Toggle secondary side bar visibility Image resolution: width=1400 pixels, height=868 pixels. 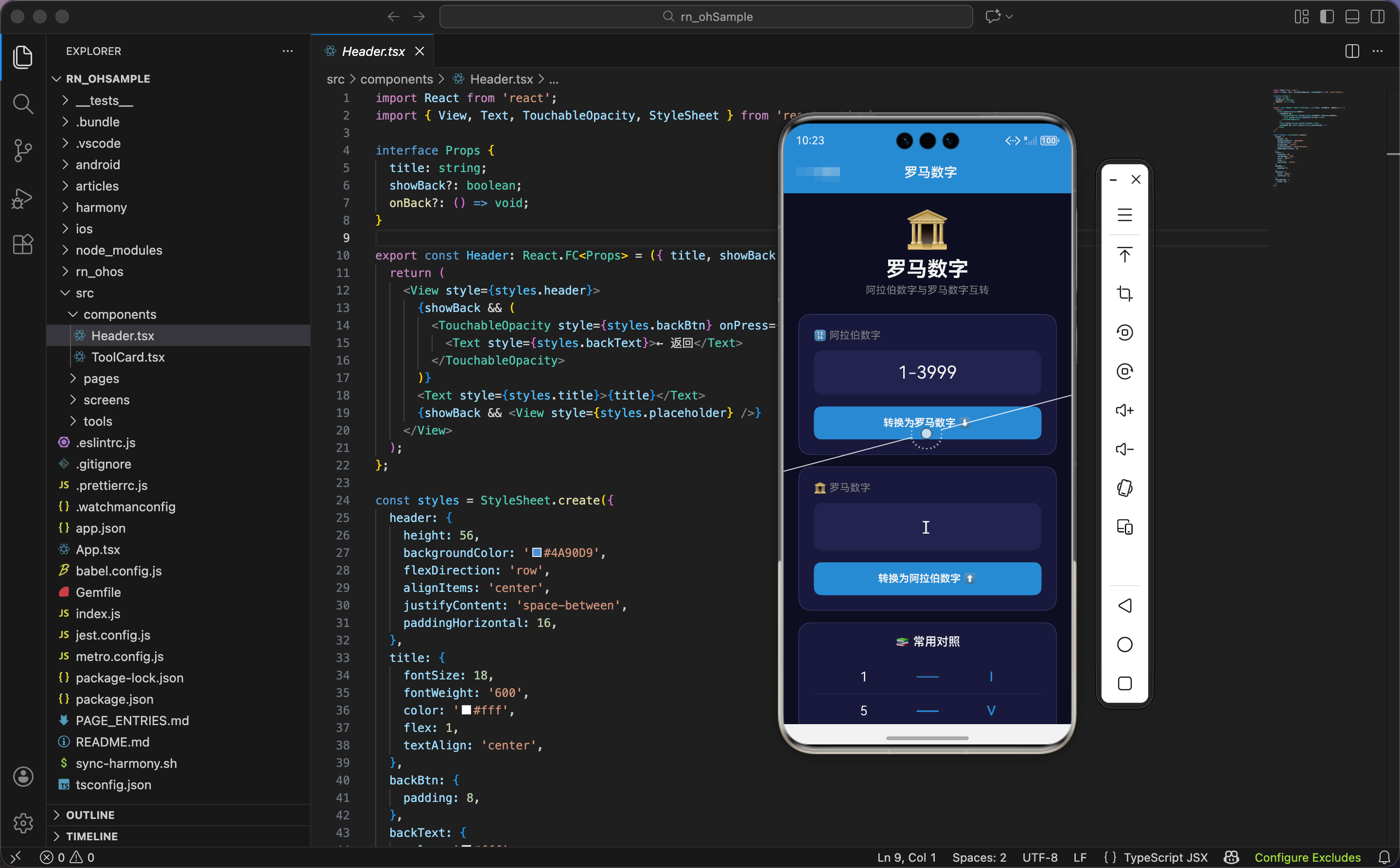tap(1377, 17)
